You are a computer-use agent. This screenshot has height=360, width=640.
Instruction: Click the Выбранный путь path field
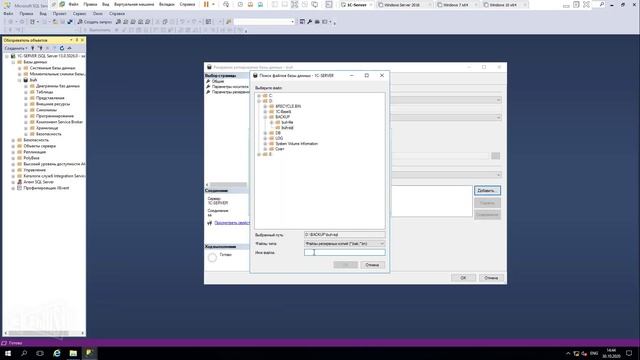click(x=344, y=235)
